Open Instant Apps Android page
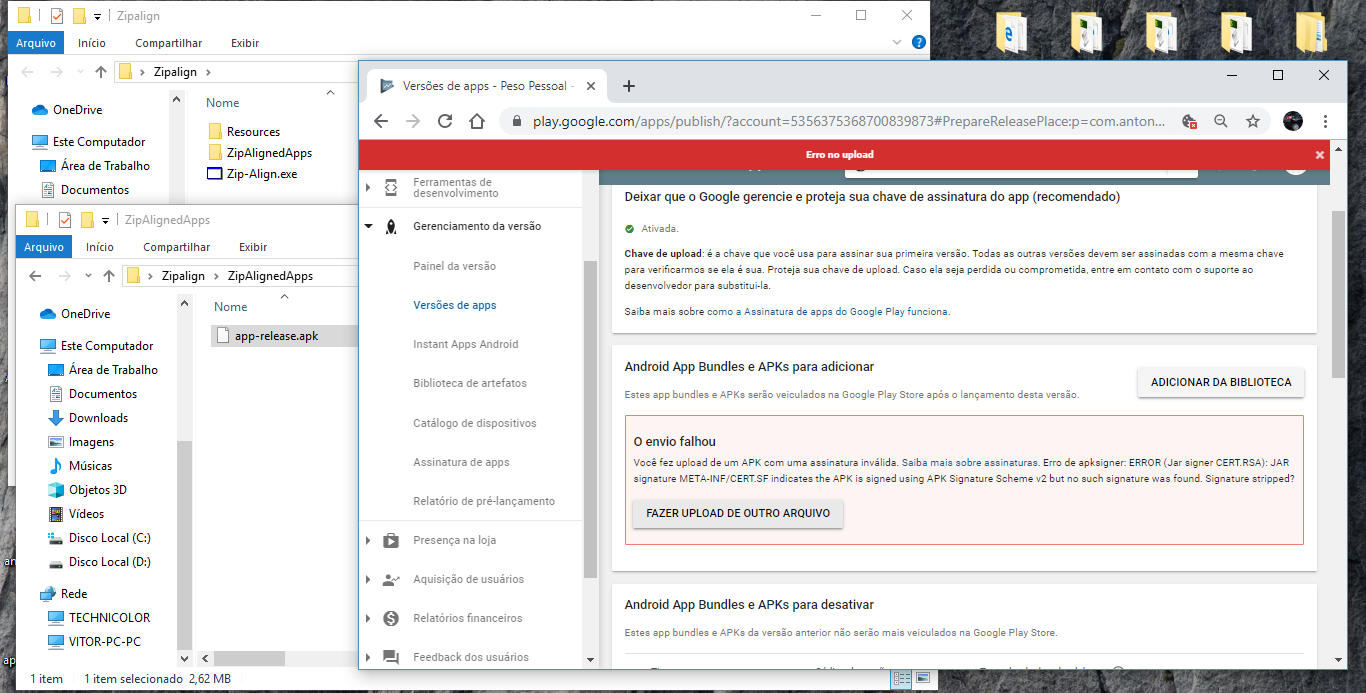Screen dimensions: 1366x693 (465, 344)
